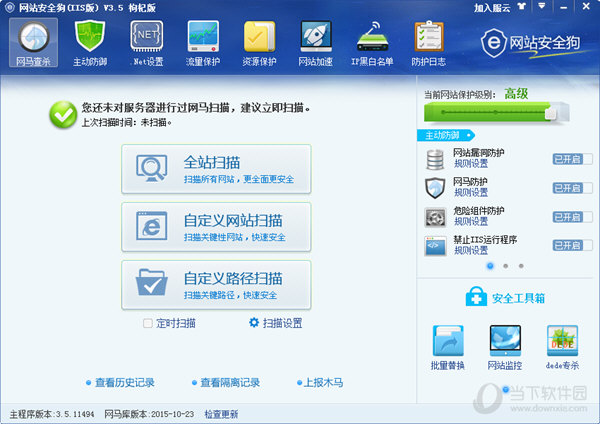Open 规则设置 under 网站漏洞防护
This screenshot has height=424, width=600.
pyautogui.click(x=471, y=164)
